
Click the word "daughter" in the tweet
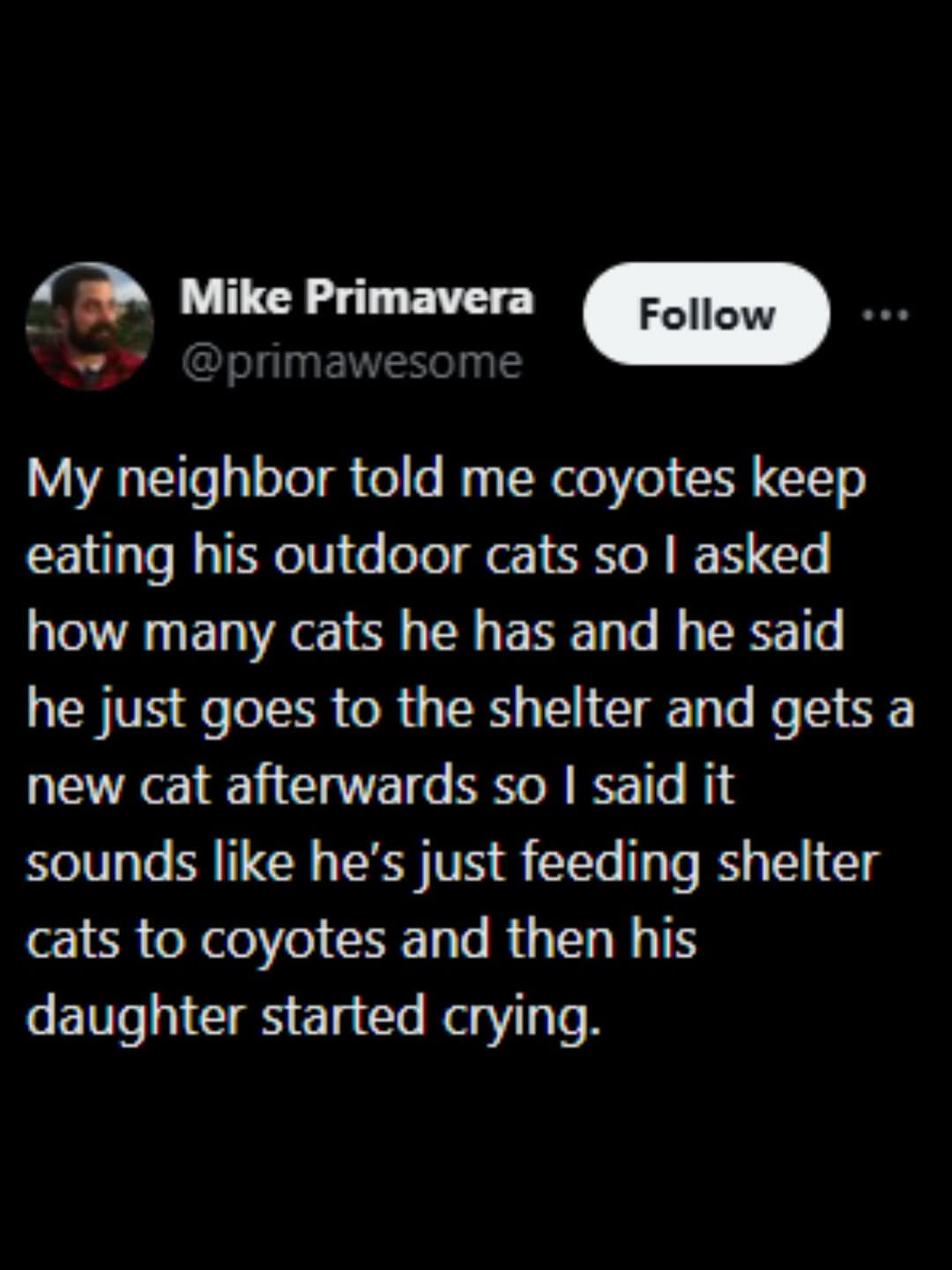click(x=135, y=1016)
